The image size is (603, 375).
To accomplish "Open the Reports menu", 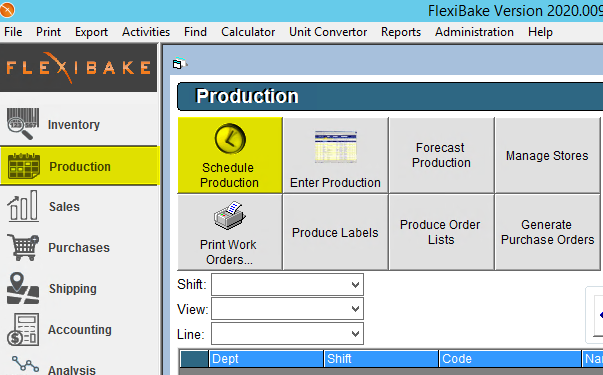I will click(x=401, y=32).
